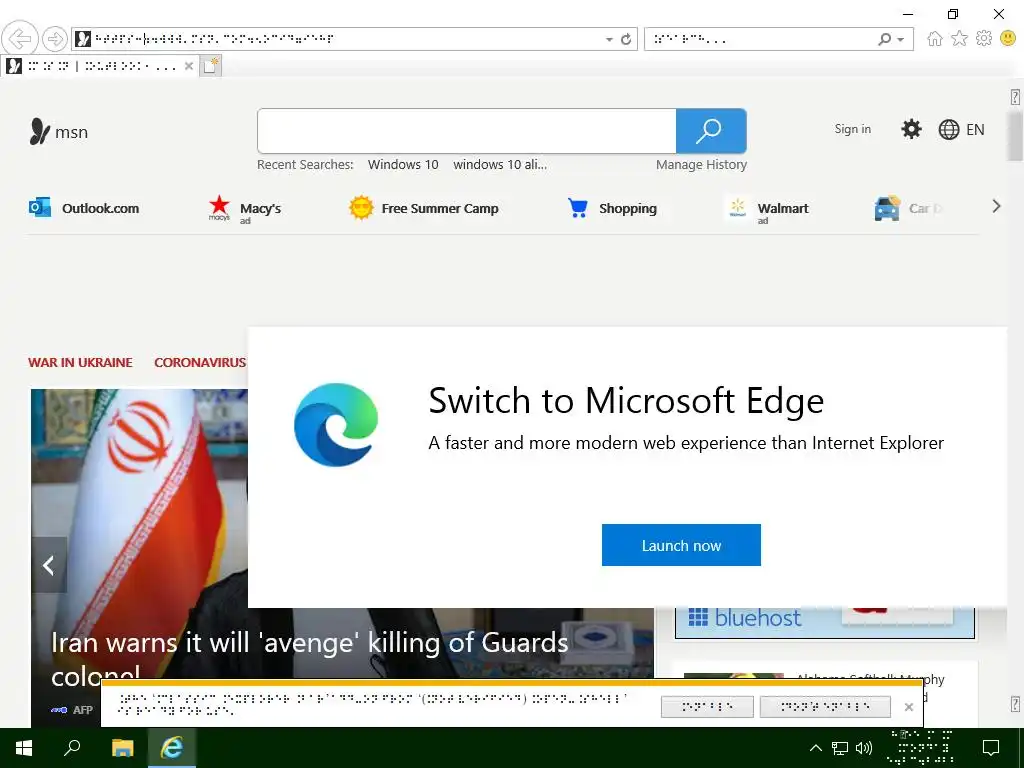Open Iran warns 'avenge' headline story
Image resolution: width=1024 pixels, height=768 pixels.
pyautogui.click(x=310, y=660)
